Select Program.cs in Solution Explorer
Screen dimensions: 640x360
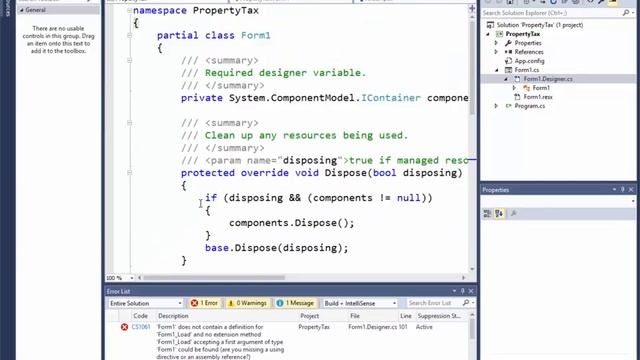[x=530, y=106]
